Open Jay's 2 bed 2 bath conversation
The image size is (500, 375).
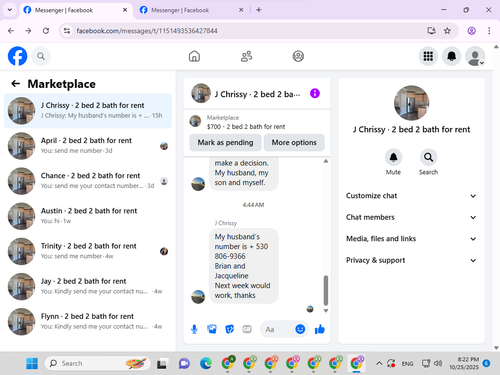point(88,286)
